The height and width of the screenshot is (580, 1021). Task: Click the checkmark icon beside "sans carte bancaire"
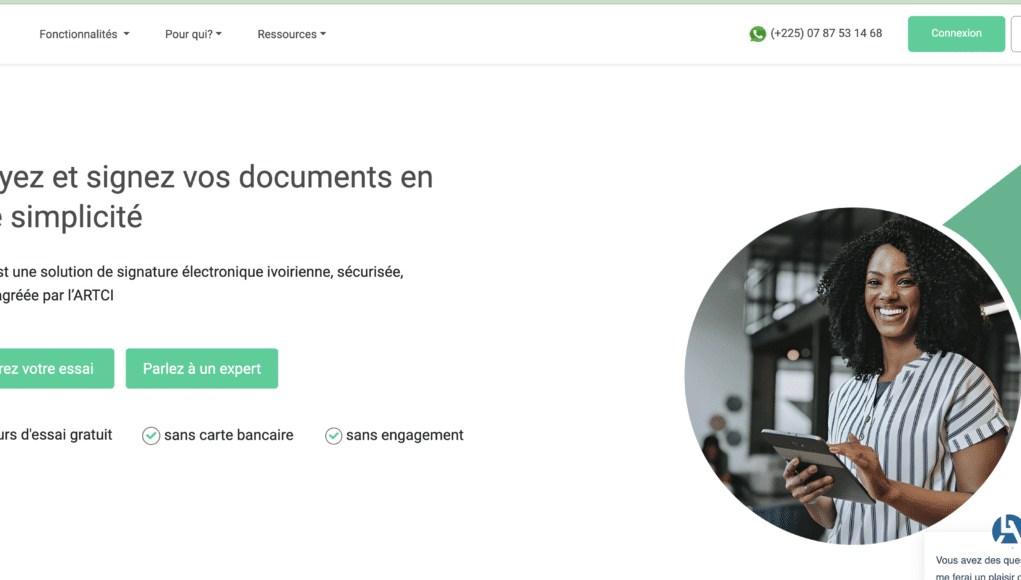(151, 435)
